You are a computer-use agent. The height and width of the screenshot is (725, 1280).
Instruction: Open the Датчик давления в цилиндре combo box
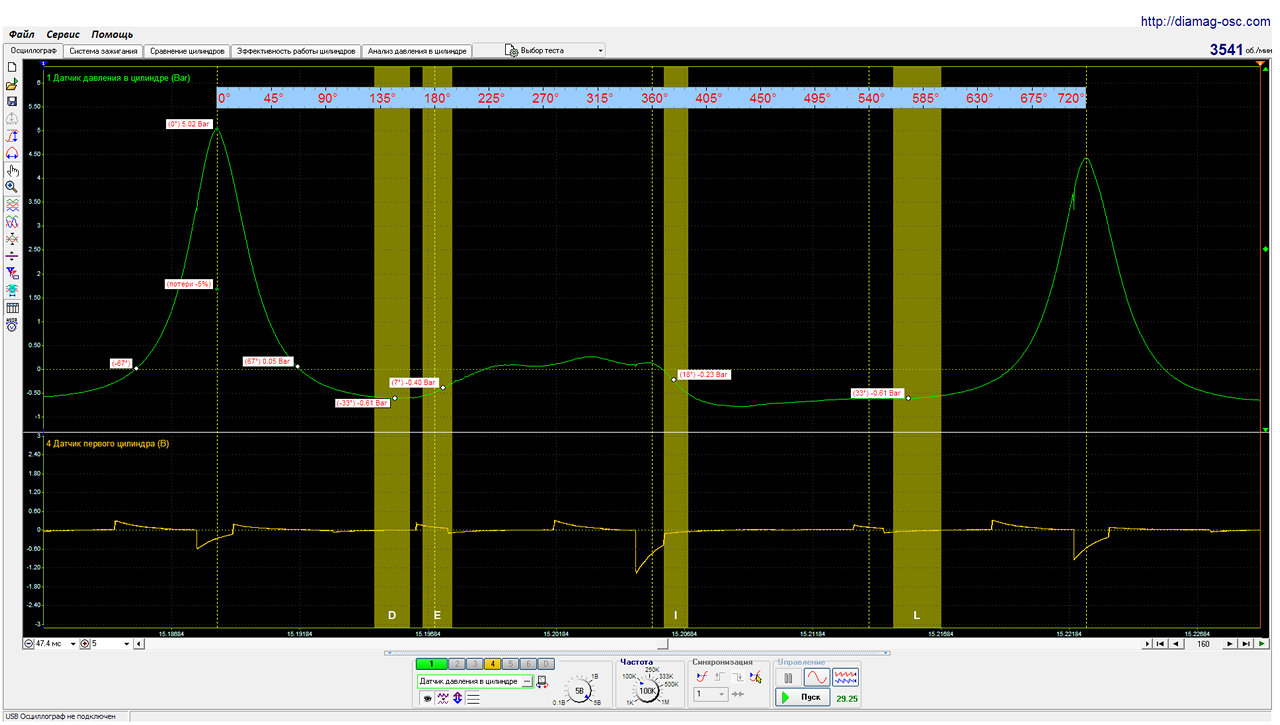coord(475,681)
